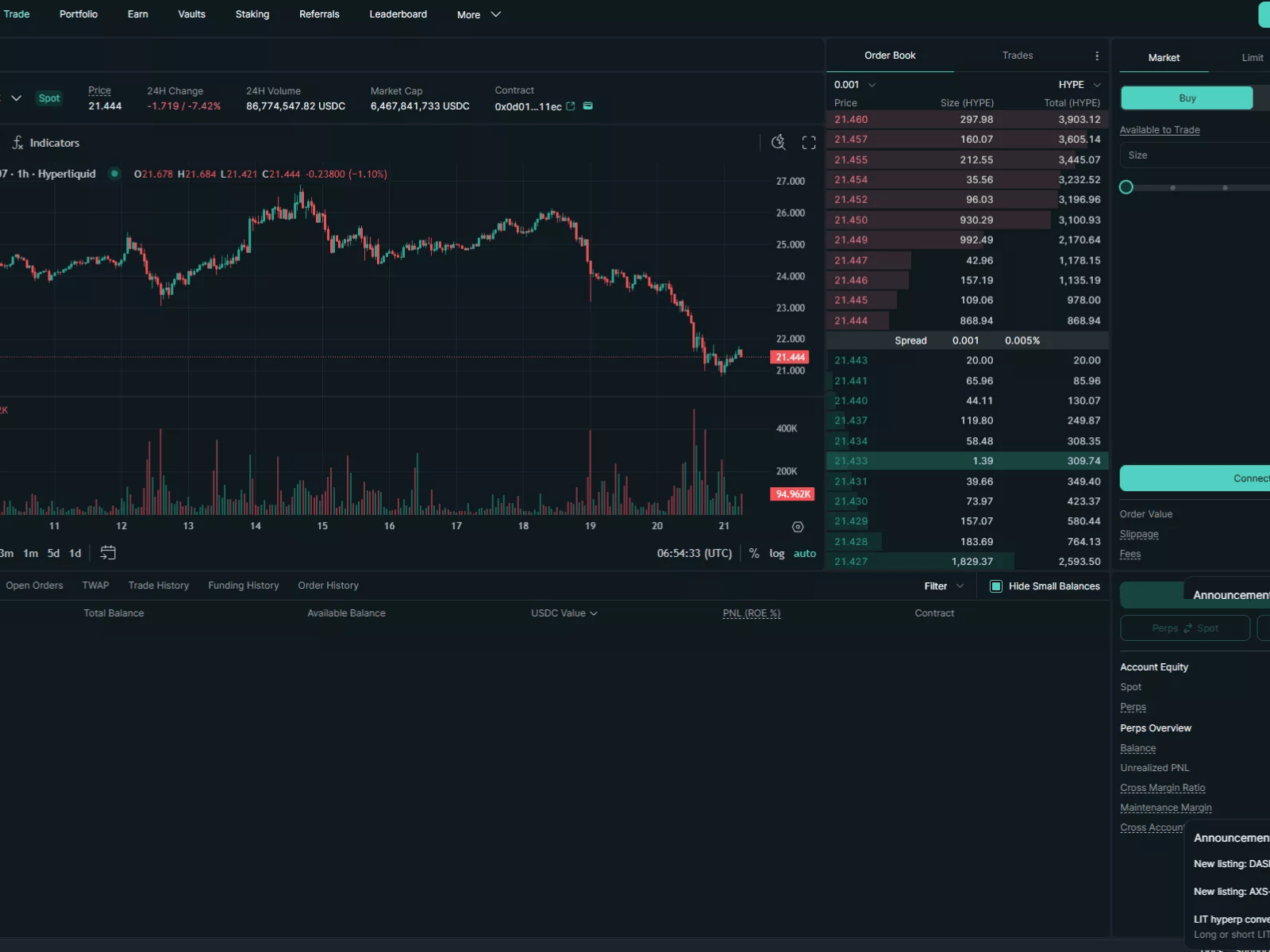Click the Balance link under Perps Overview
Viewport: 1270px width, 952px height.
[x=1137, y=748]
